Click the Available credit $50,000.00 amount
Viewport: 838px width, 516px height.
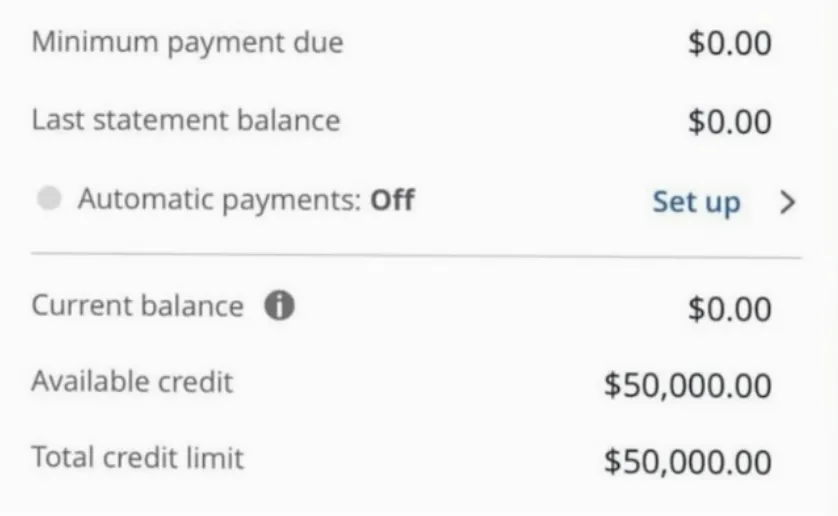pyautogui.click(x=687, y=386)
